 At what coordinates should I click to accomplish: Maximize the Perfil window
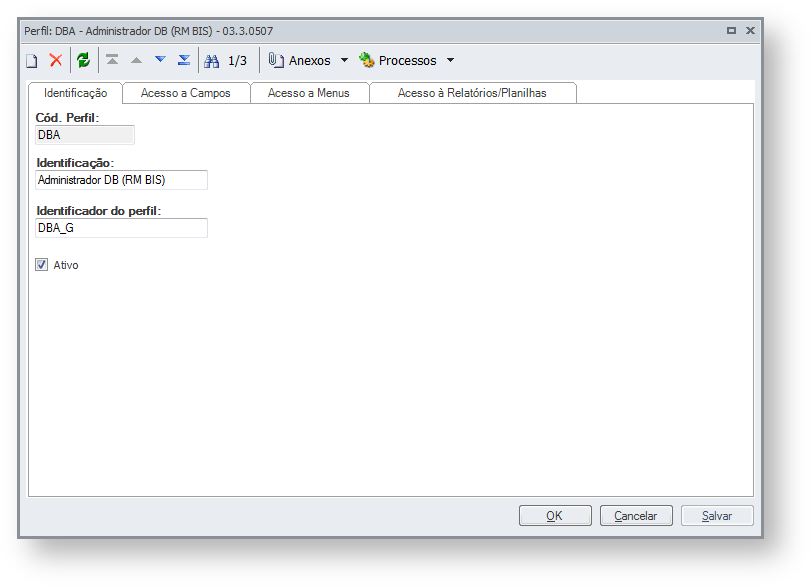pyautogui.click(x=731, y=31)
